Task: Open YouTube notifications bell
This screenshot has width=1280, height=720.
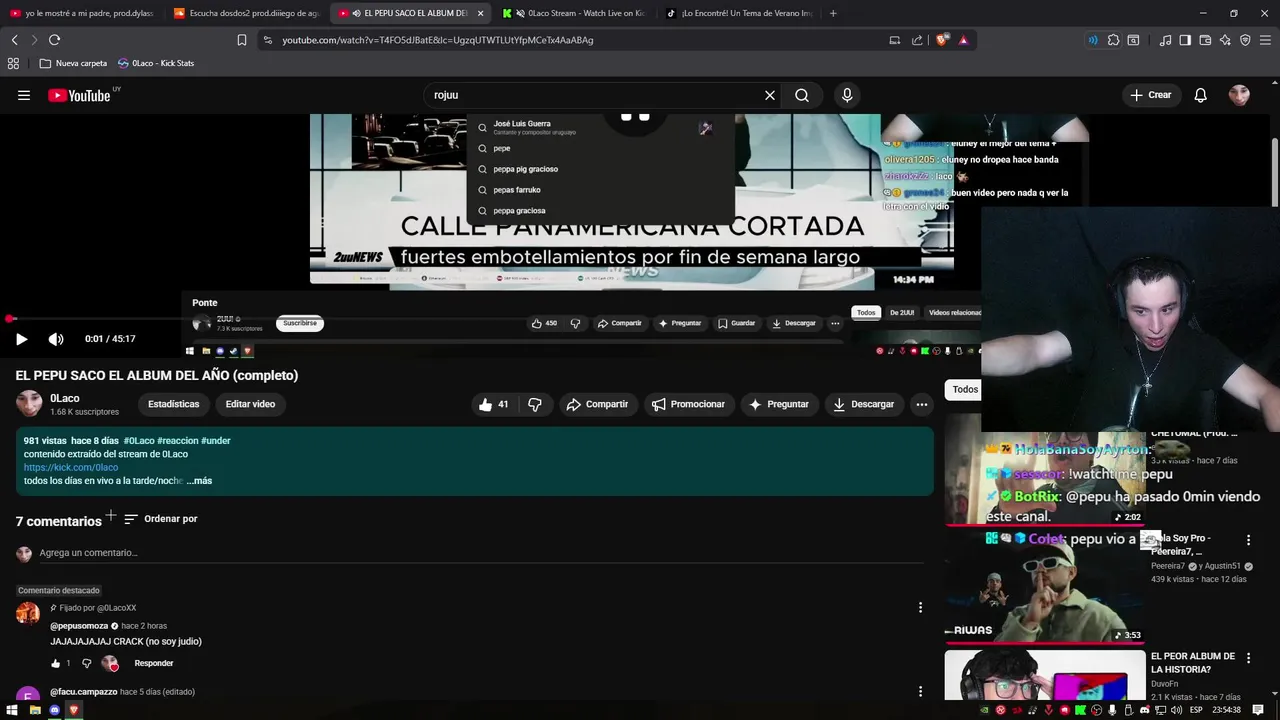Action: pos(1201,95)
